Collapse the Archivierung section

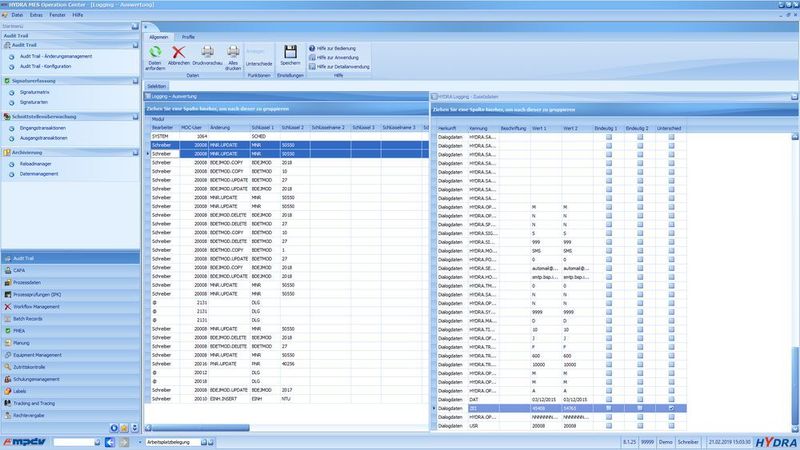tap(135, 152)
